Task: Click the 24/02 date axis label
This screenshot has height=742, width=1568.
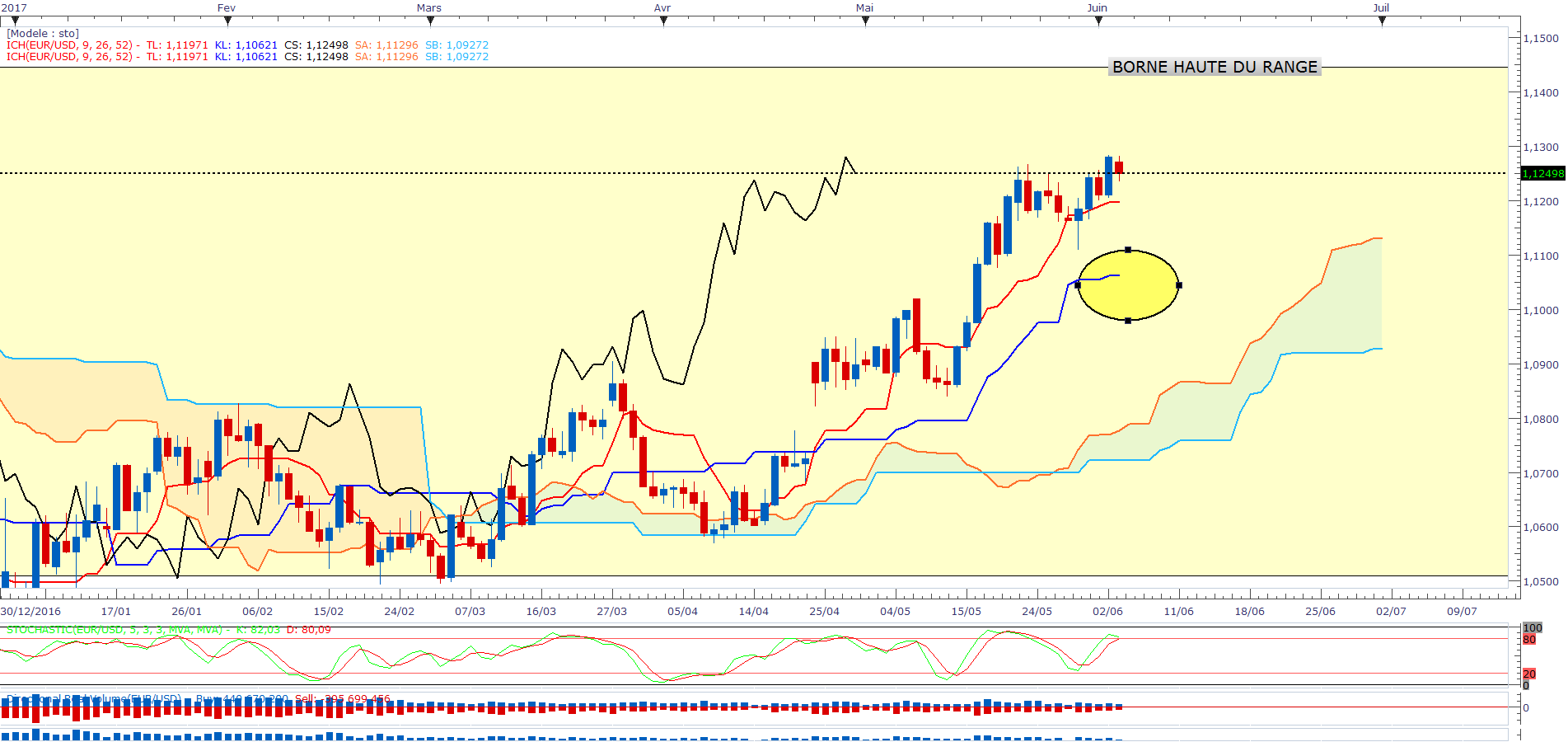Action: click(400, 612)
